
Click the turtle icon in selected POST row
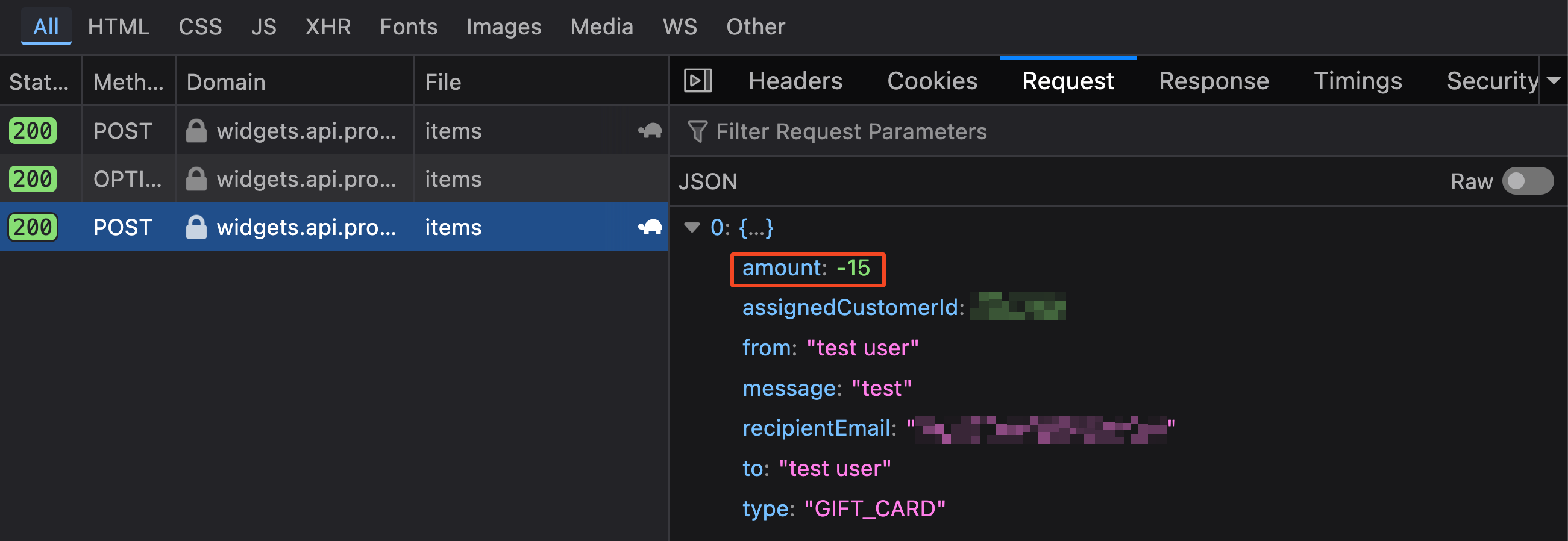point(650,227)
